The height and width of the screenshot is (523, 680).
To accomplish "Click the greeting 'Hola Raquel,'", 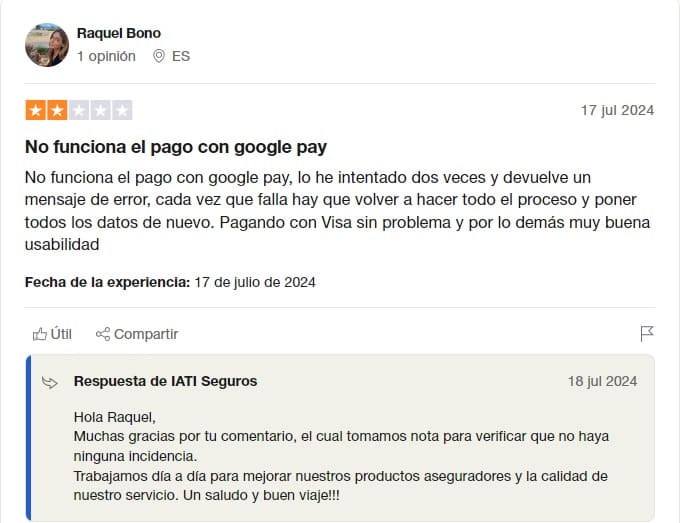I will [x=114, y=417].
